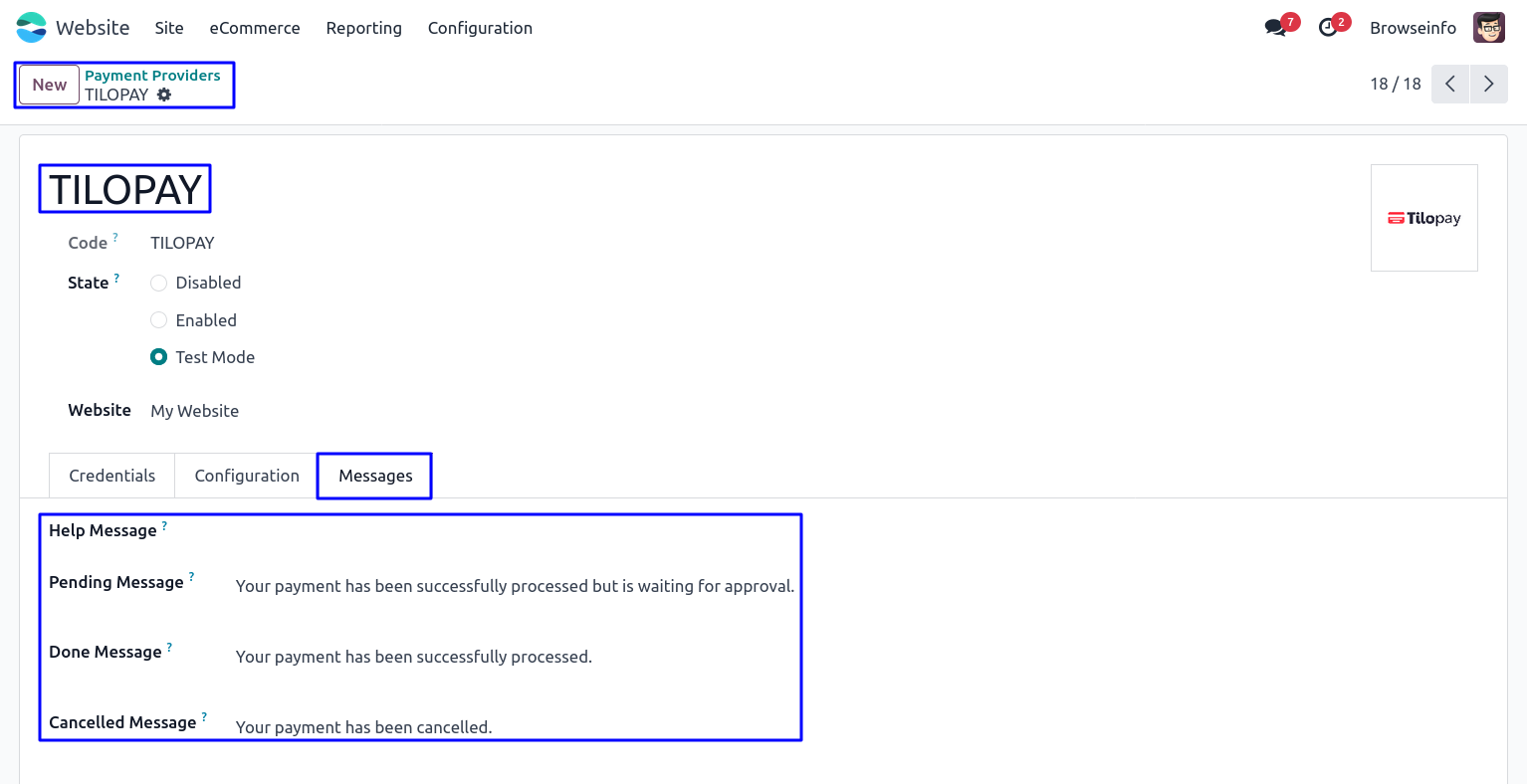This screenshot has width=1527, height=784.
Task: Open the Browseinfo company switcher
Action: pos(1413,28)
